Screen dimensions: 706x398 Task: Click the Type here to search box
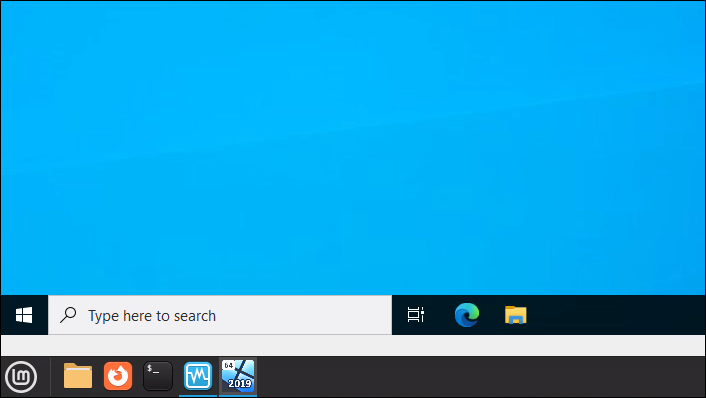click(220, 315)
